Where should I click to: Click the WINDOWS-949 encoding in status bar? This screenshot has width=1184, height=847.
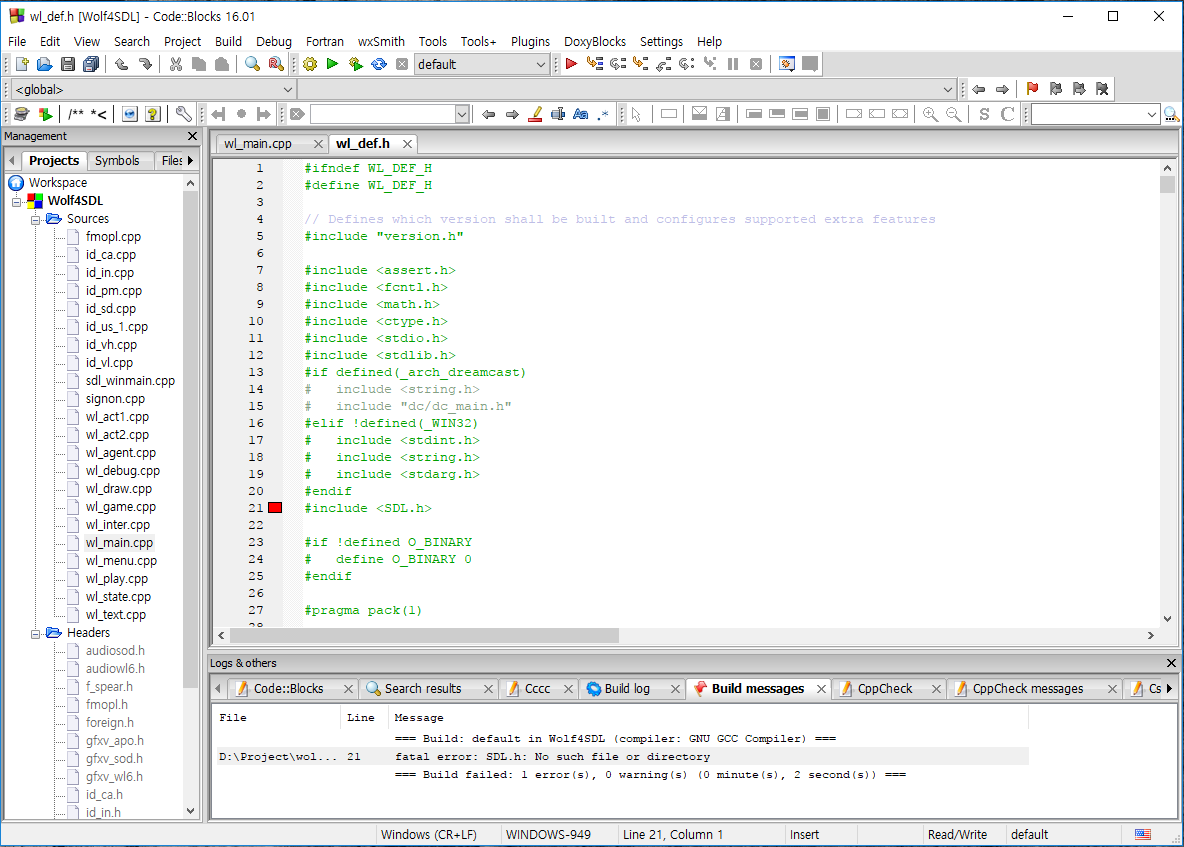pos(548,834)
